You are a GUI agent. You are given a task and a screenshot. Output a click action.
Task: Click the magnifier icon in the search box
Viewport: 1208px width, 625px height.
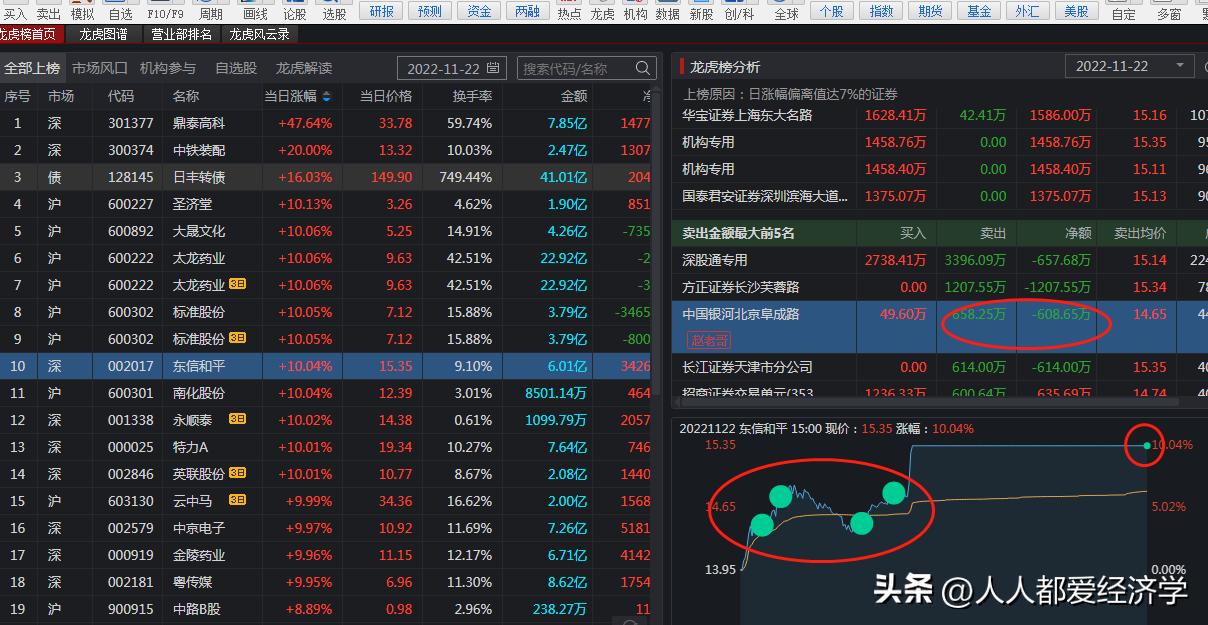(641, 69)
